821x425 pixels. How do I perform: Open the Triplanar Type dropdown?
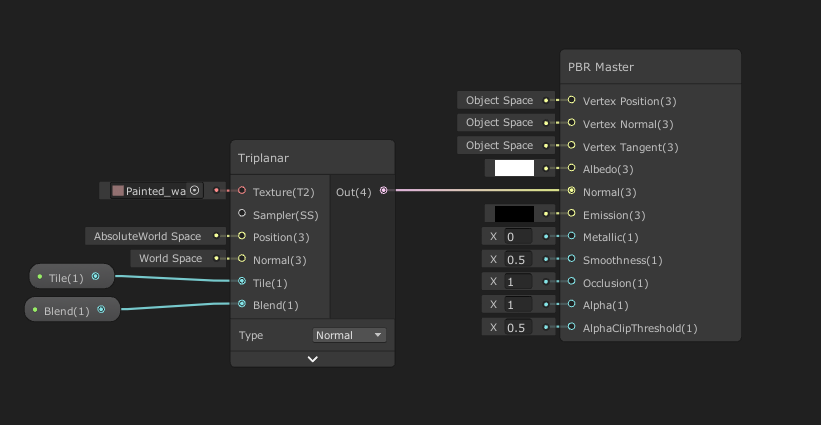pos(349,335)
